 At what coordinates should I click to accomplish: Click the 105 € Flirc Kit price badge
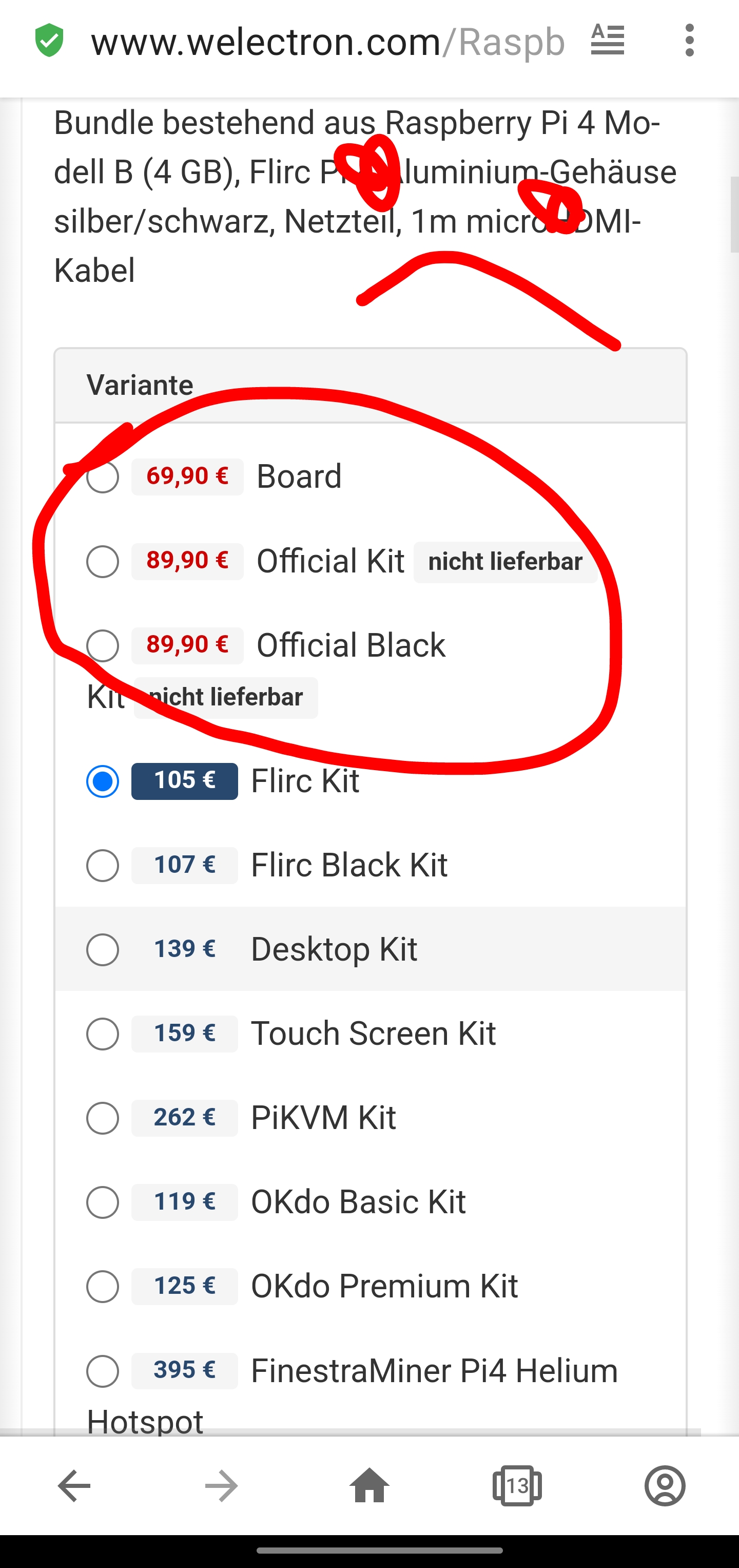pos(184,781)
